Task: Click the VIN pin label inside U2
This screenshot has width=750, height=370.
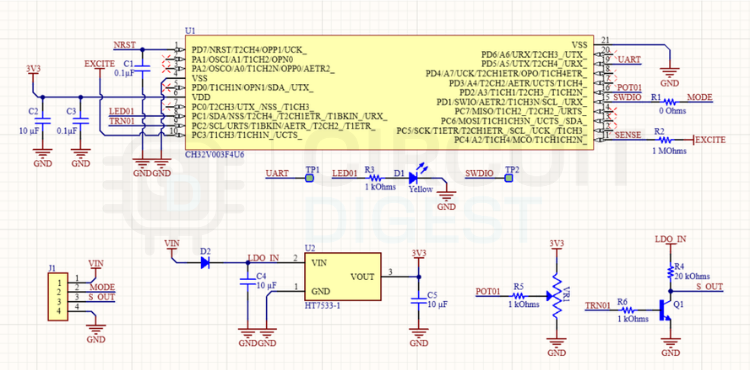Action: (x=319, y=263)
